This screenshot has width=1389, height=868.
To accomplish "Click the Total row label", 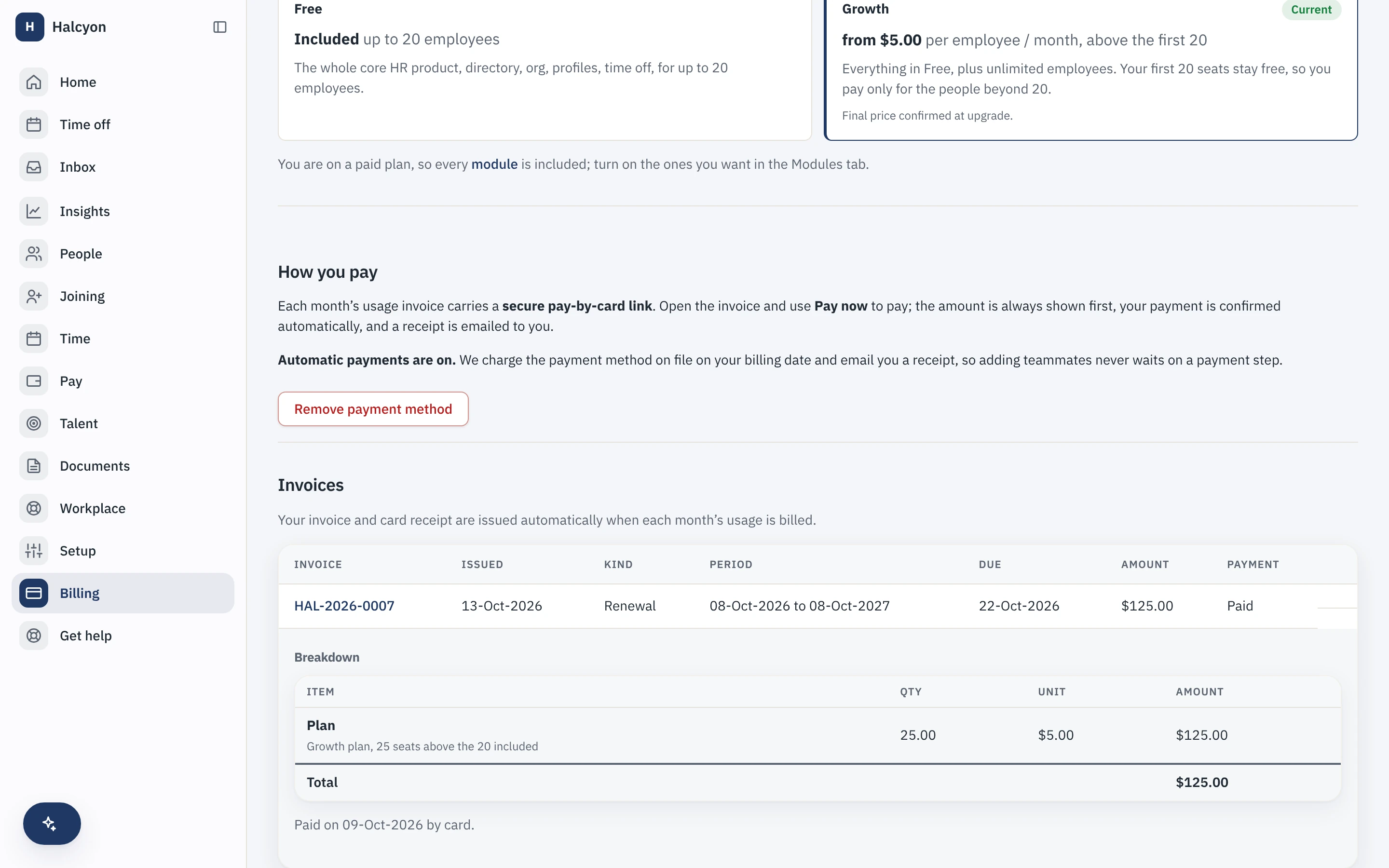I will 322,782.
